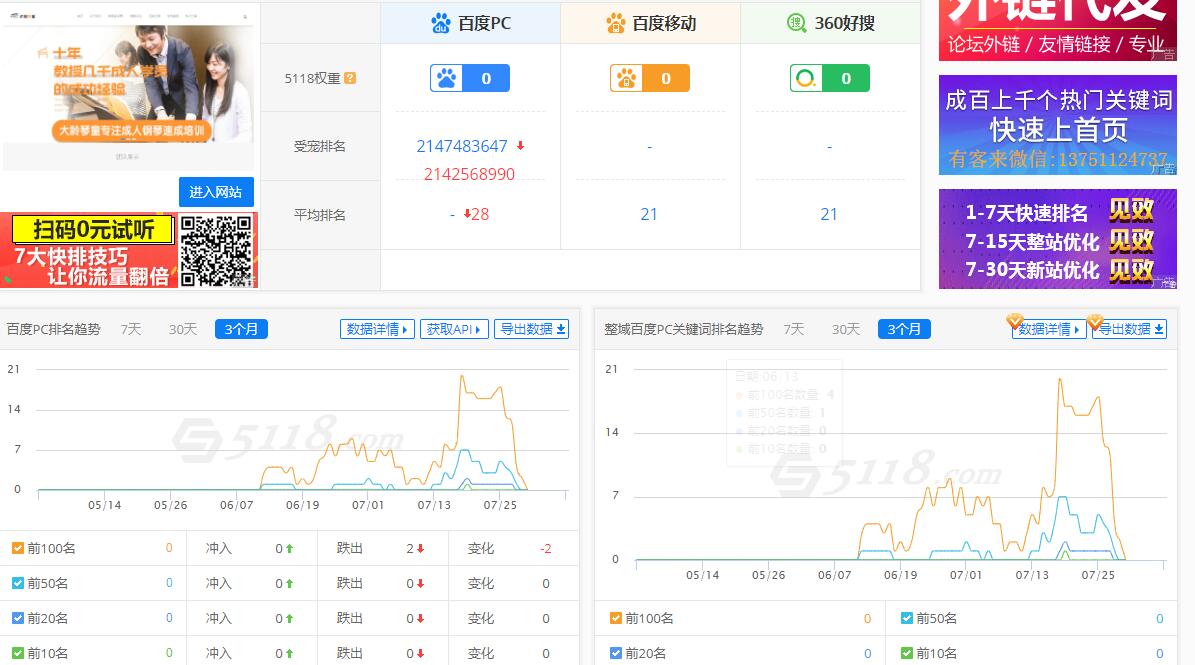The image size is (1195, 665).
Task: Click the download icon on left 导出数据
Action: coord(561,329)
